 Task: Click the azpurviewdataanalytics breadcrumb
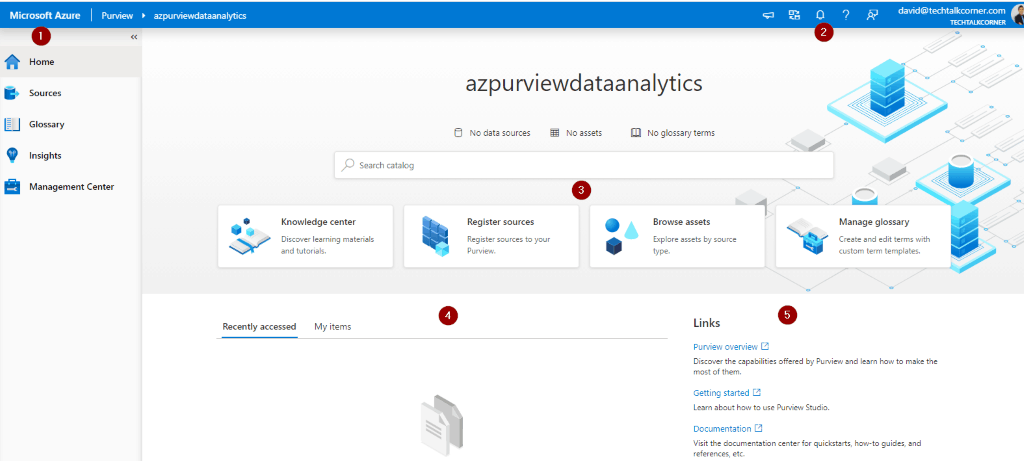pyautogui.click(x=200, y=15)
